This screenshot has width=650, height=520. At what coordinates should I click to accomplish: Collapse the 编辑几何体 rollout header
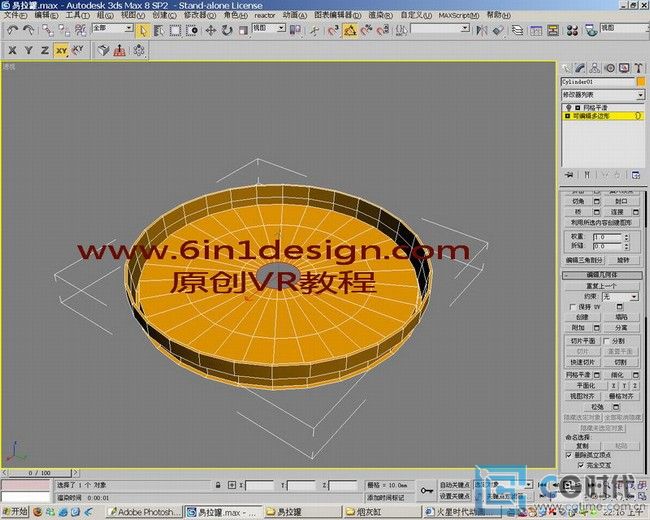point(602,275)
